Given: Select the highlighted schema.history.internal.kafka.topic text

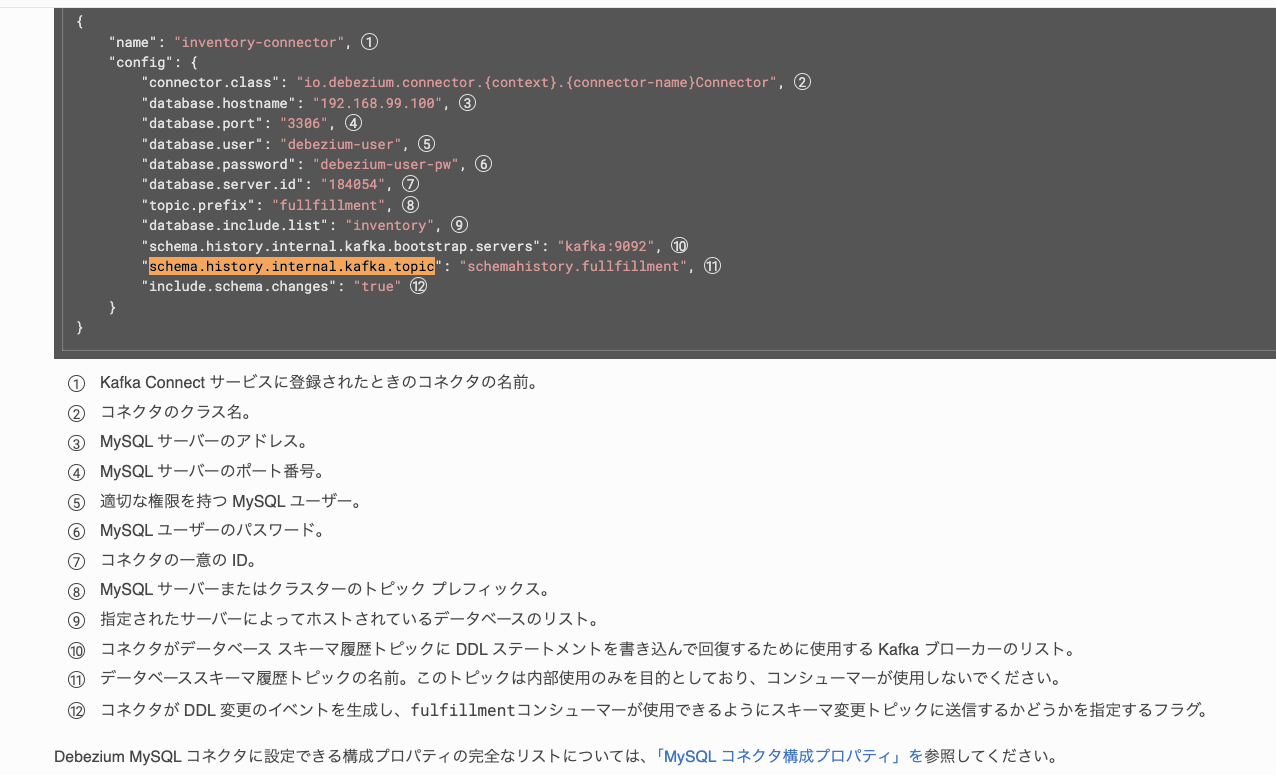Looking at the screenshot, I should coord(292,266).
